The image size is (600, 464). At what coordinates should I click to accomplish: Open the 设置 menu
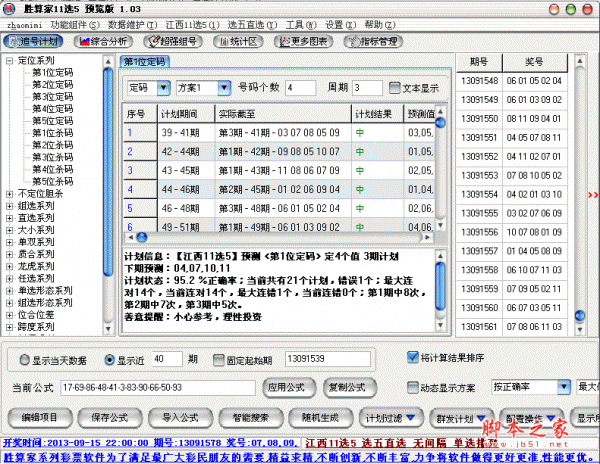point(341,25)
